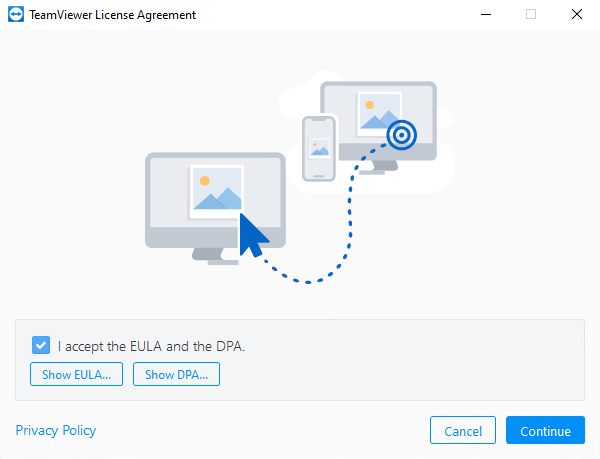Click the TeamViewer logo in the title bar
This screenshot has height=459, width=600.
click(x=17, y=15)
